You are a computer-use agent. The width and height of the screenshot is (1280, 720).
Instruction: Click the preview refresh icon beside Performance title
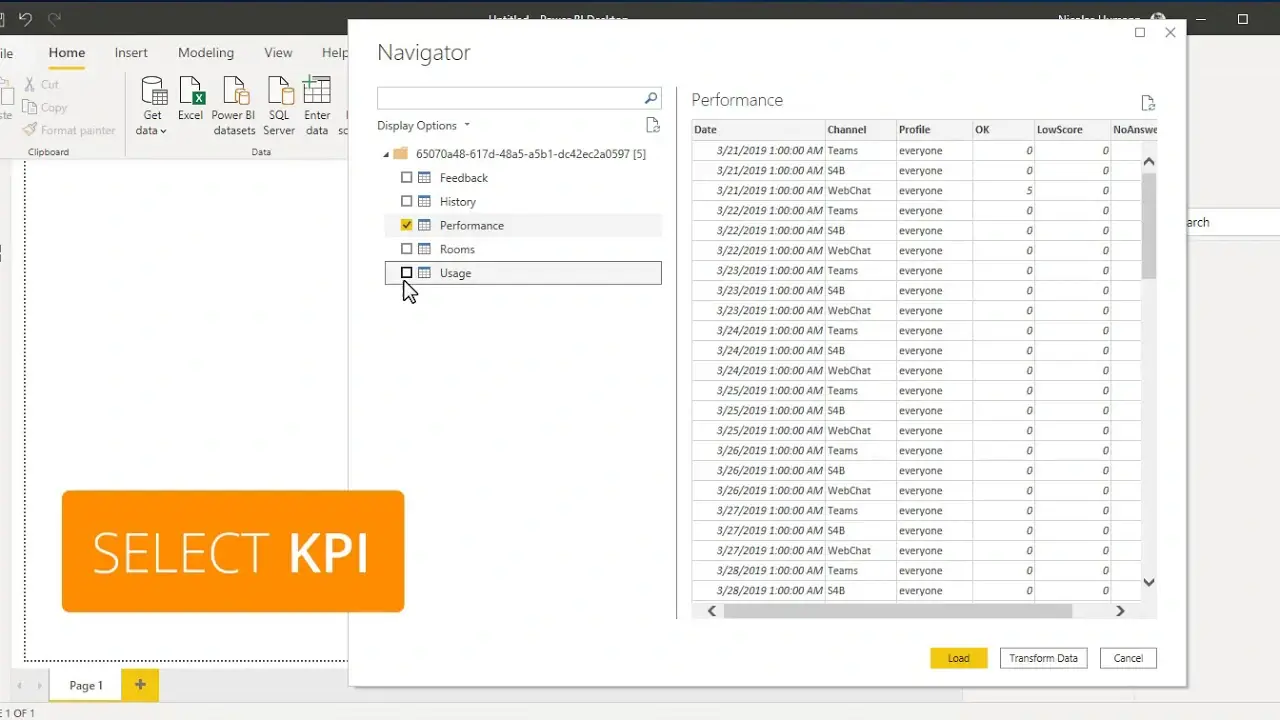click(1148, 102)
